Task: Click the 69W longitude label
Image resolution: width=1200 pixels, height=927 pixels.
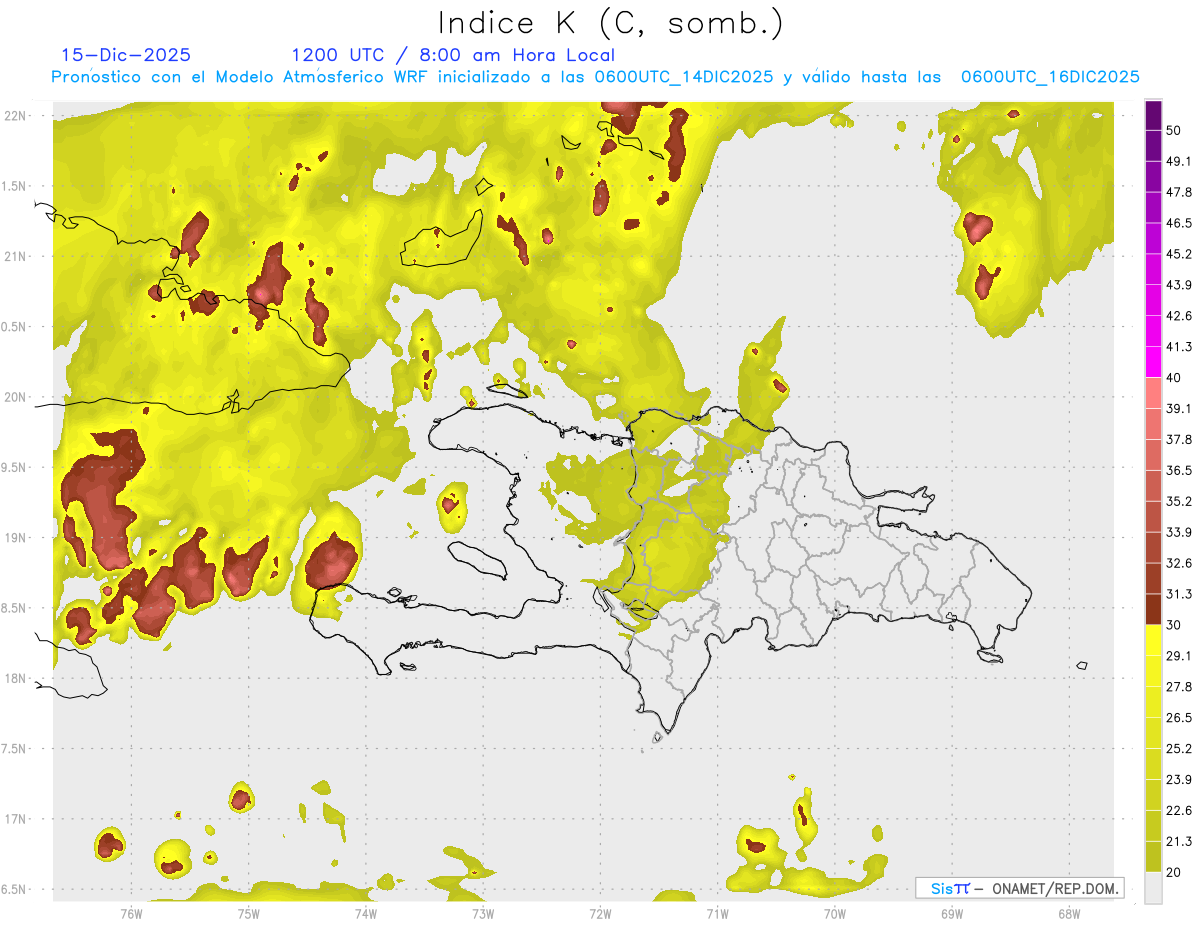Action: click(x=951, y=913)
